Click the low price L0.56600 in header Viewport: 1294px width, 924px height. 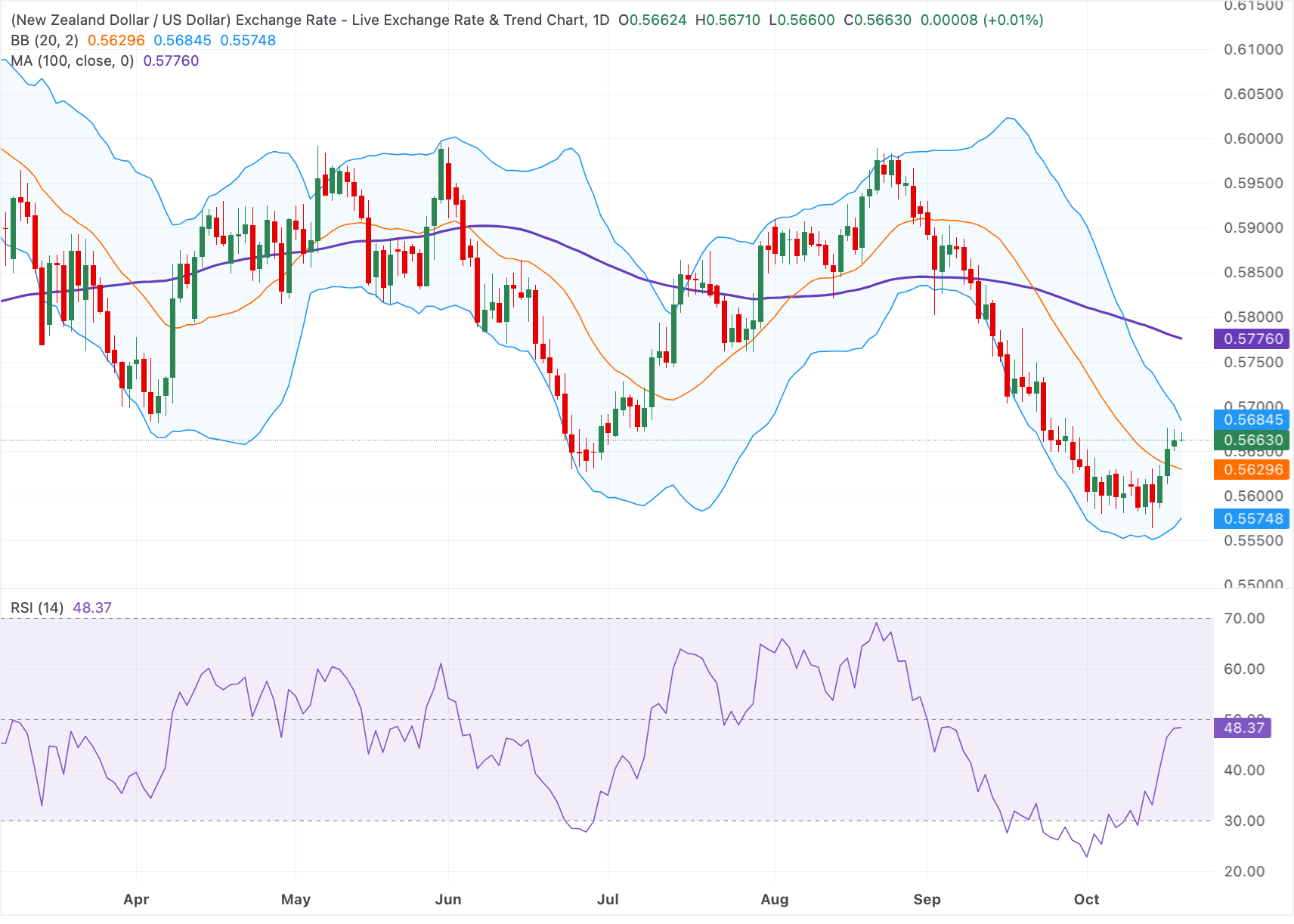(801, 20)
